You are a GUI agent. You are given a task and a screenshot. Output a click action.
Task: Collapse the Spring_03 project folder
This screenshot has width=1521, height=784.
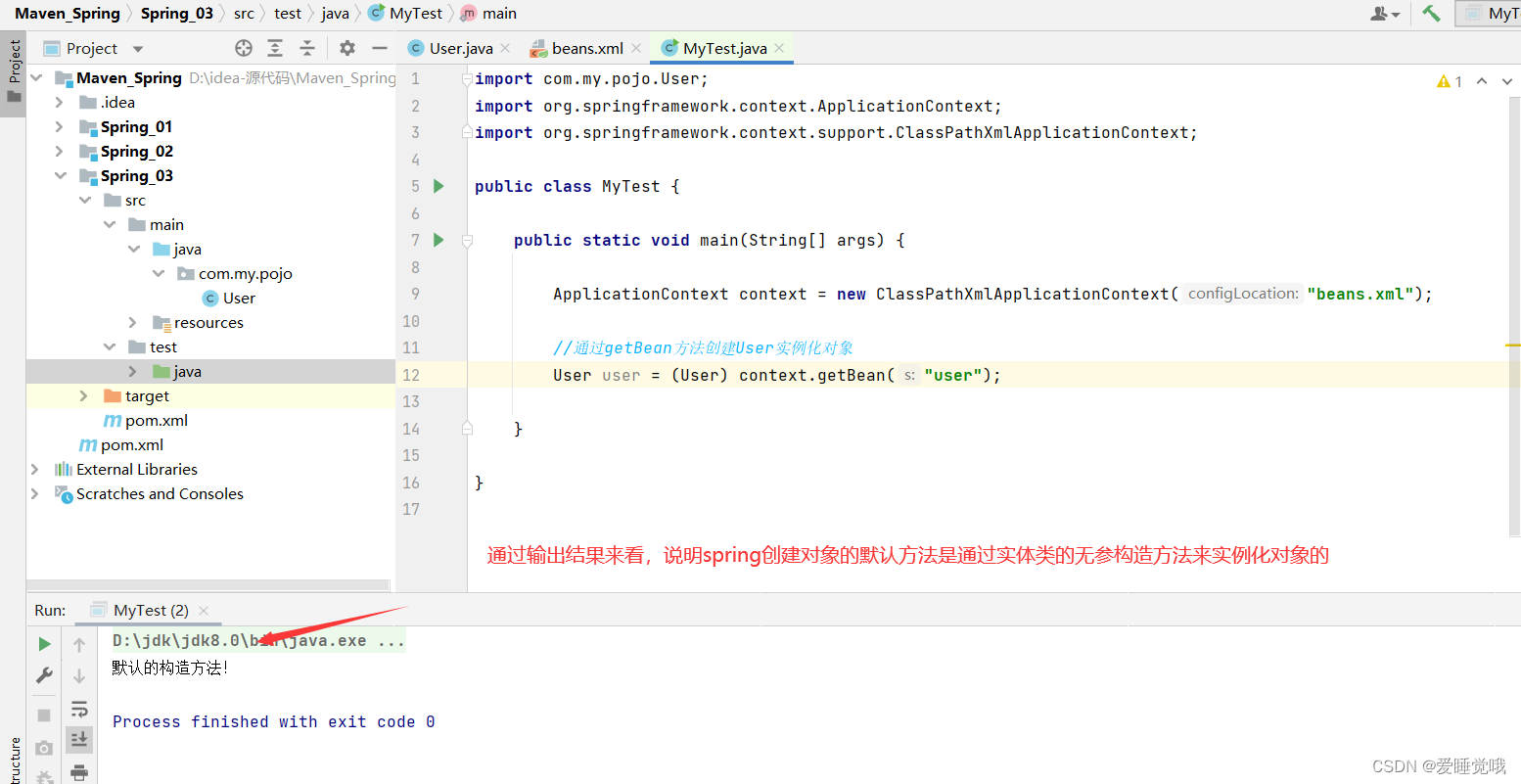click(x=61, y=175)
